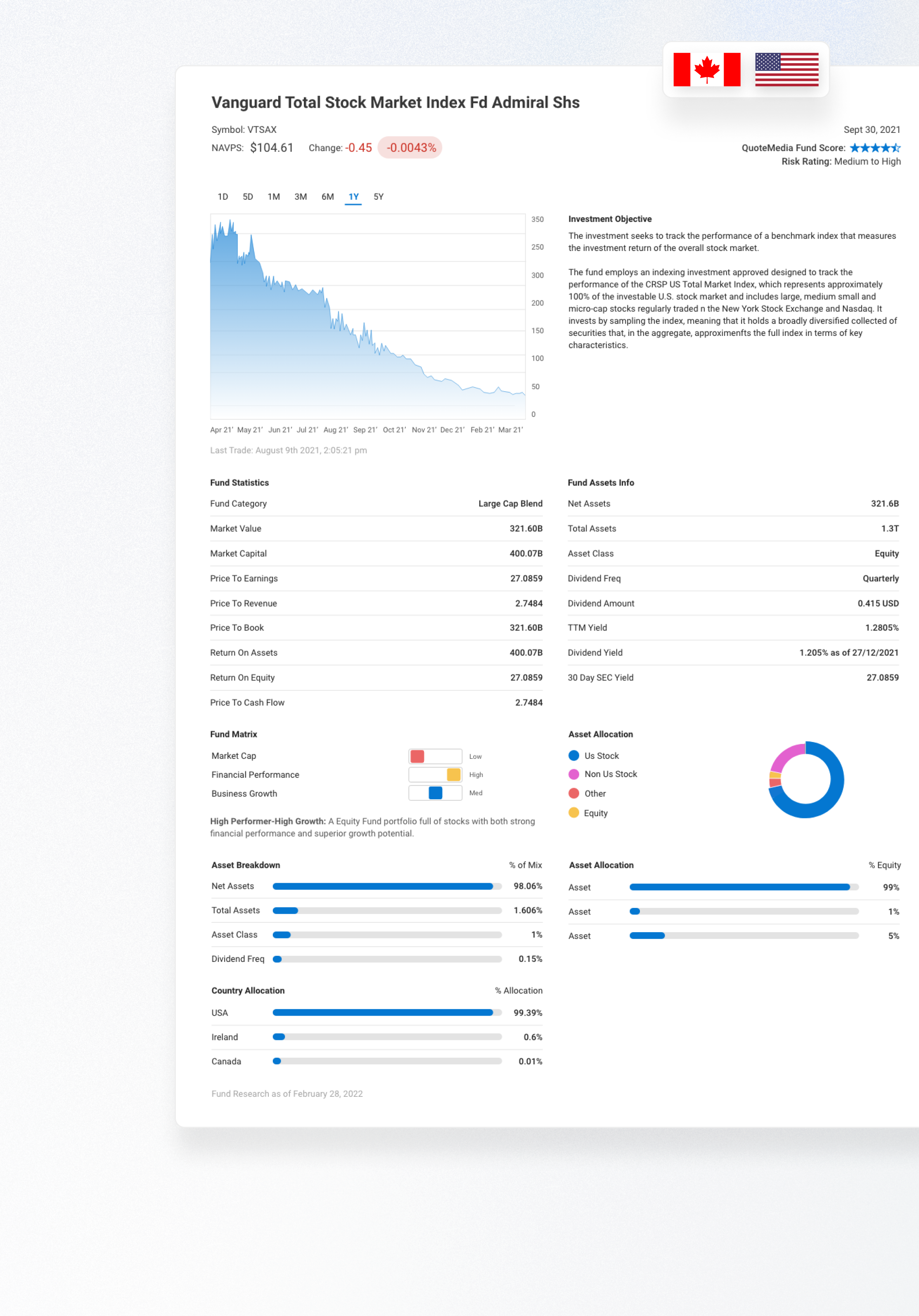Image resolution: width=919 pixels, height=1316 pixels.
Task: Click the blue Us Stock legend dot
Action: point(573,756)
